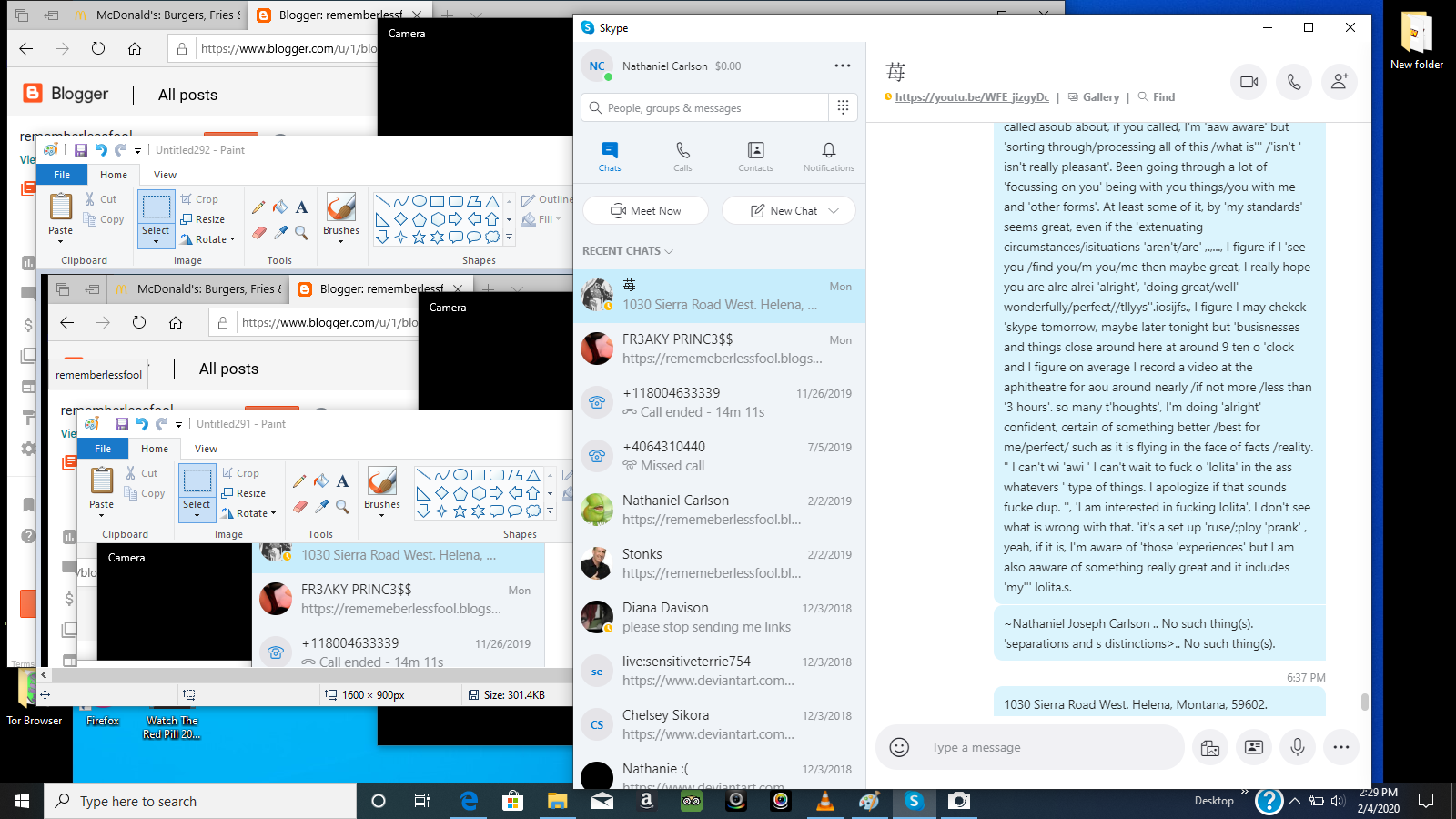The image size is (1456, 819).
Task: Add a person to the Skype conversation
Action: tap(1340, 82)
